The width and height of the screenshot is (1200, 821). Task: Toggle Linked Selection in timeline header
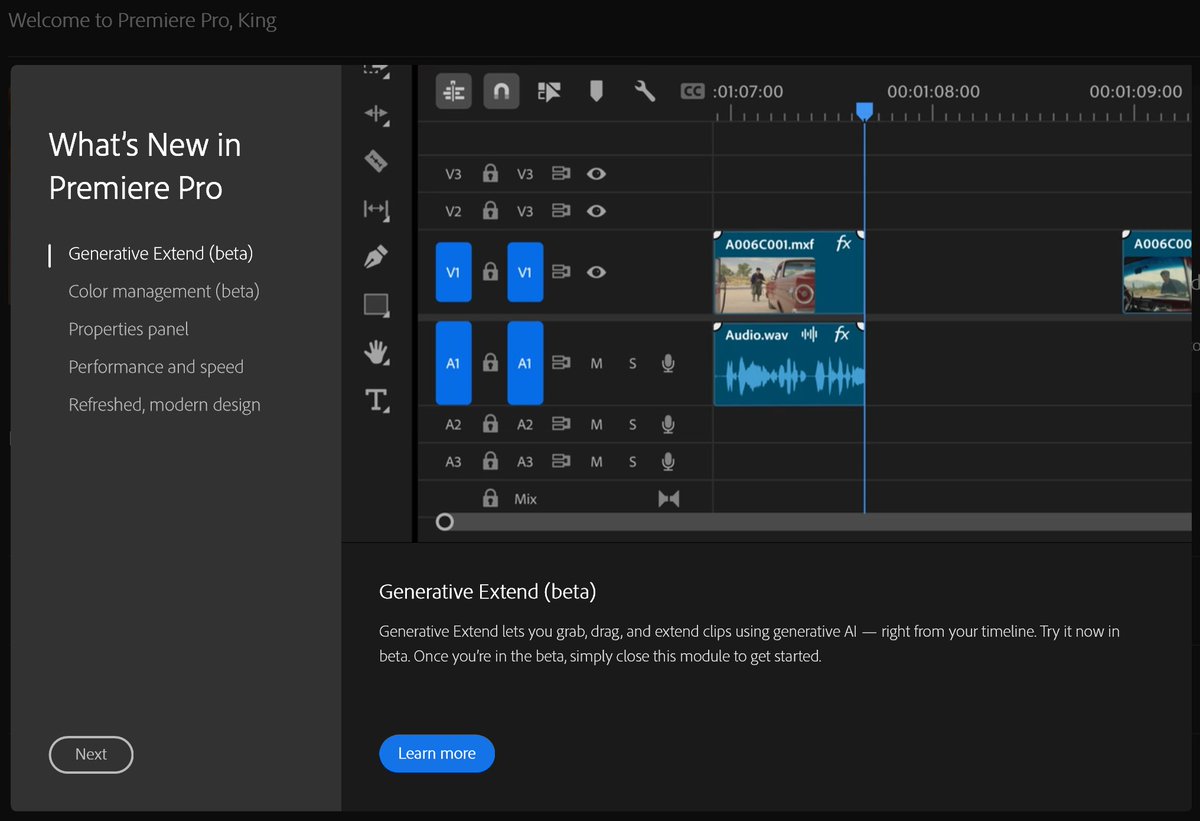[549, 92]
